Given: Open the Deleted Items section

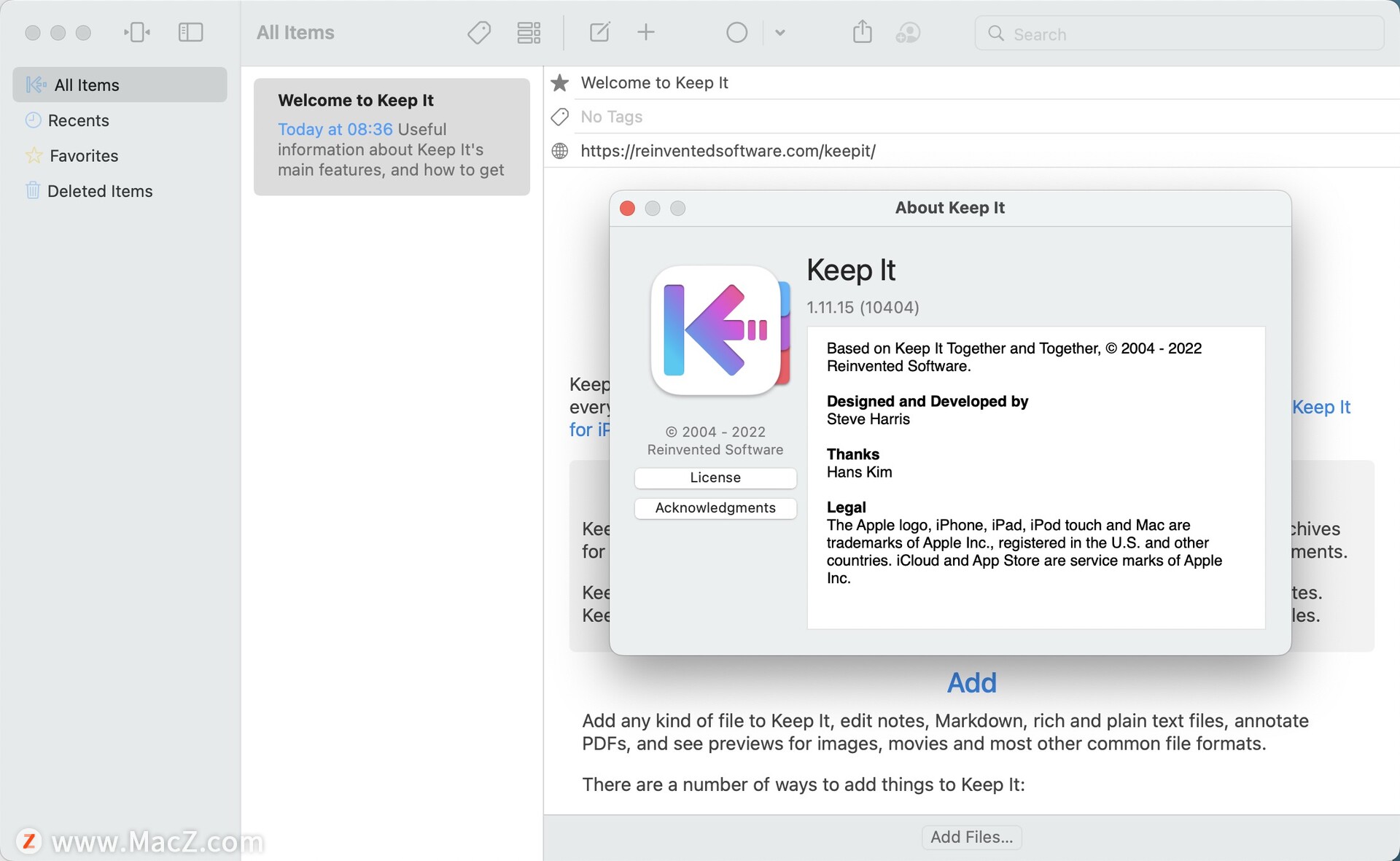Looking at the screenshot, I should click(x=99, y=190).
